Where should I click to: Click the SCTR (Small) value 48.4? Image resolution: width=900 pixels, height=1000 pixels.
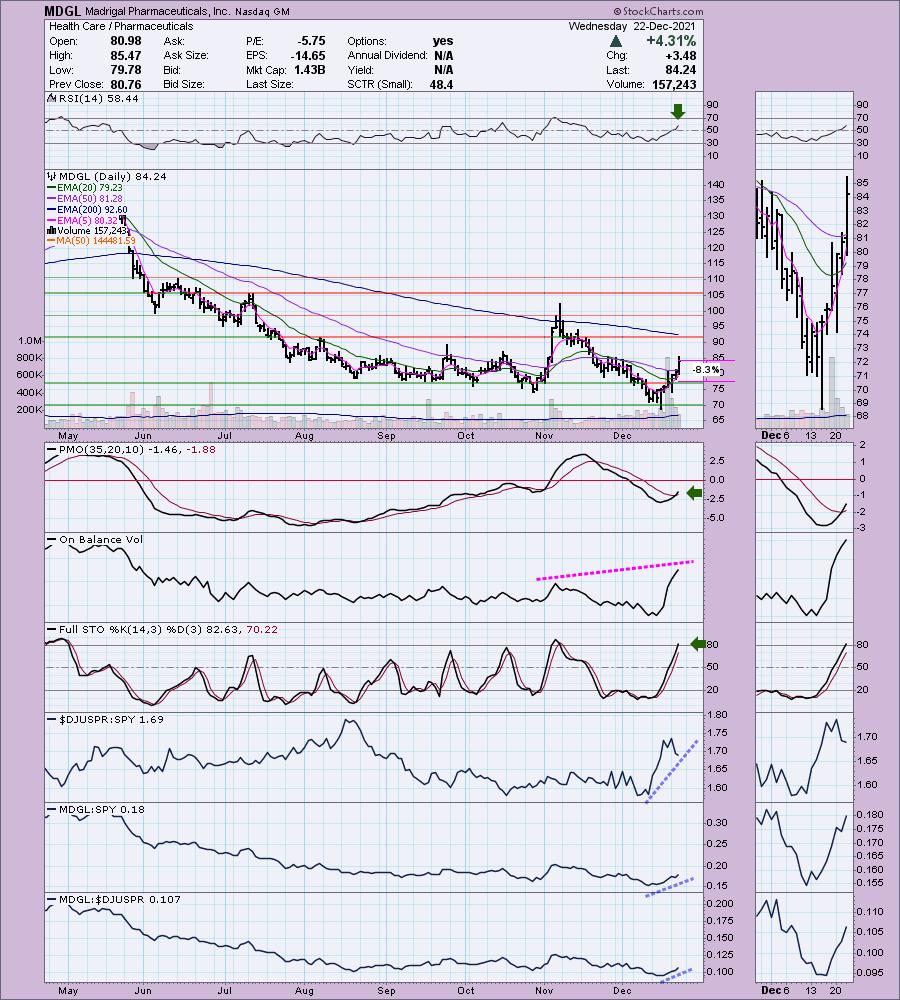[x=441, y=84]
